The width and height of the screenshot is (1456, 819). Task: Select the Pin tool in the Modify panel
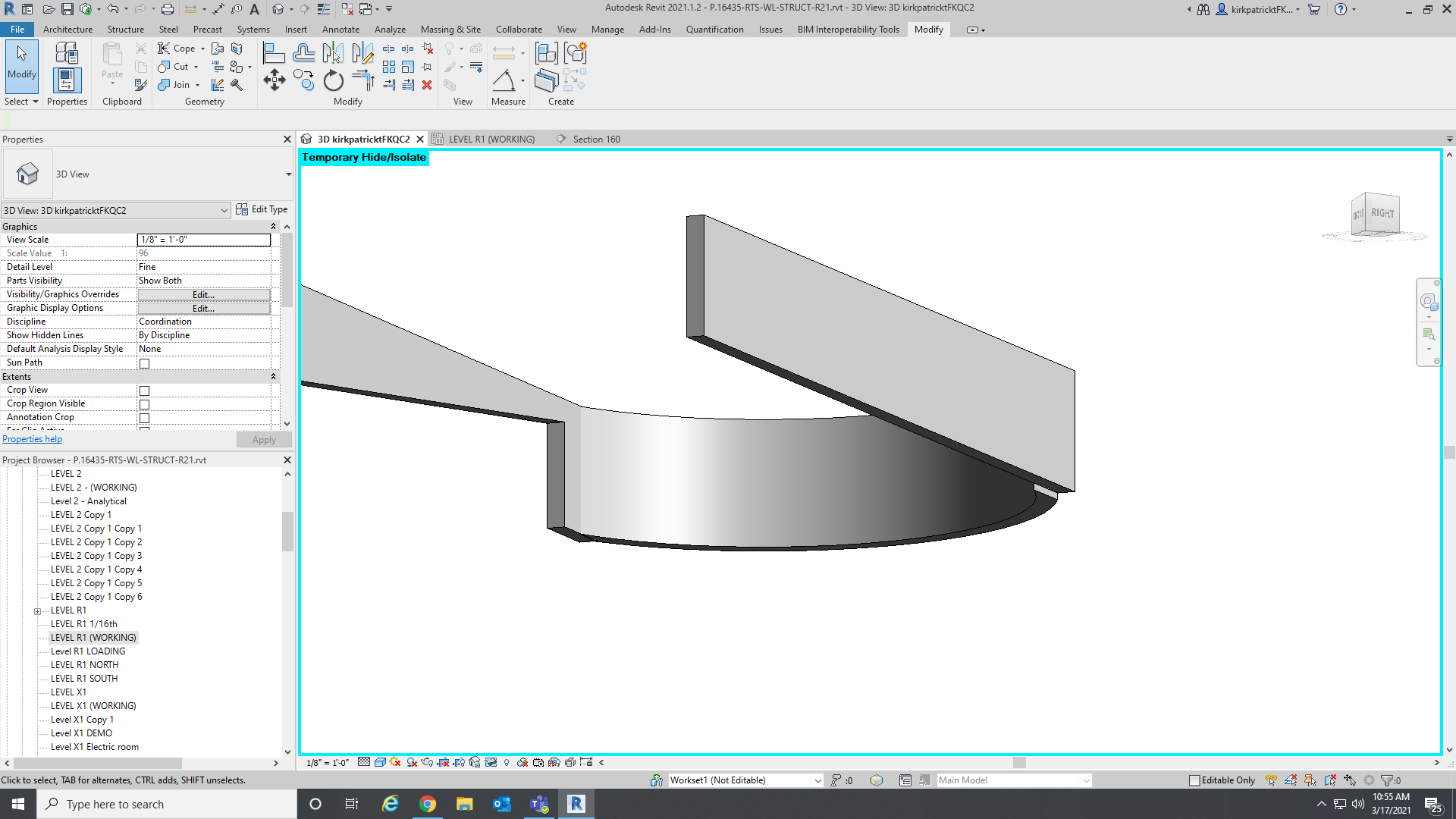coord(427,66)
